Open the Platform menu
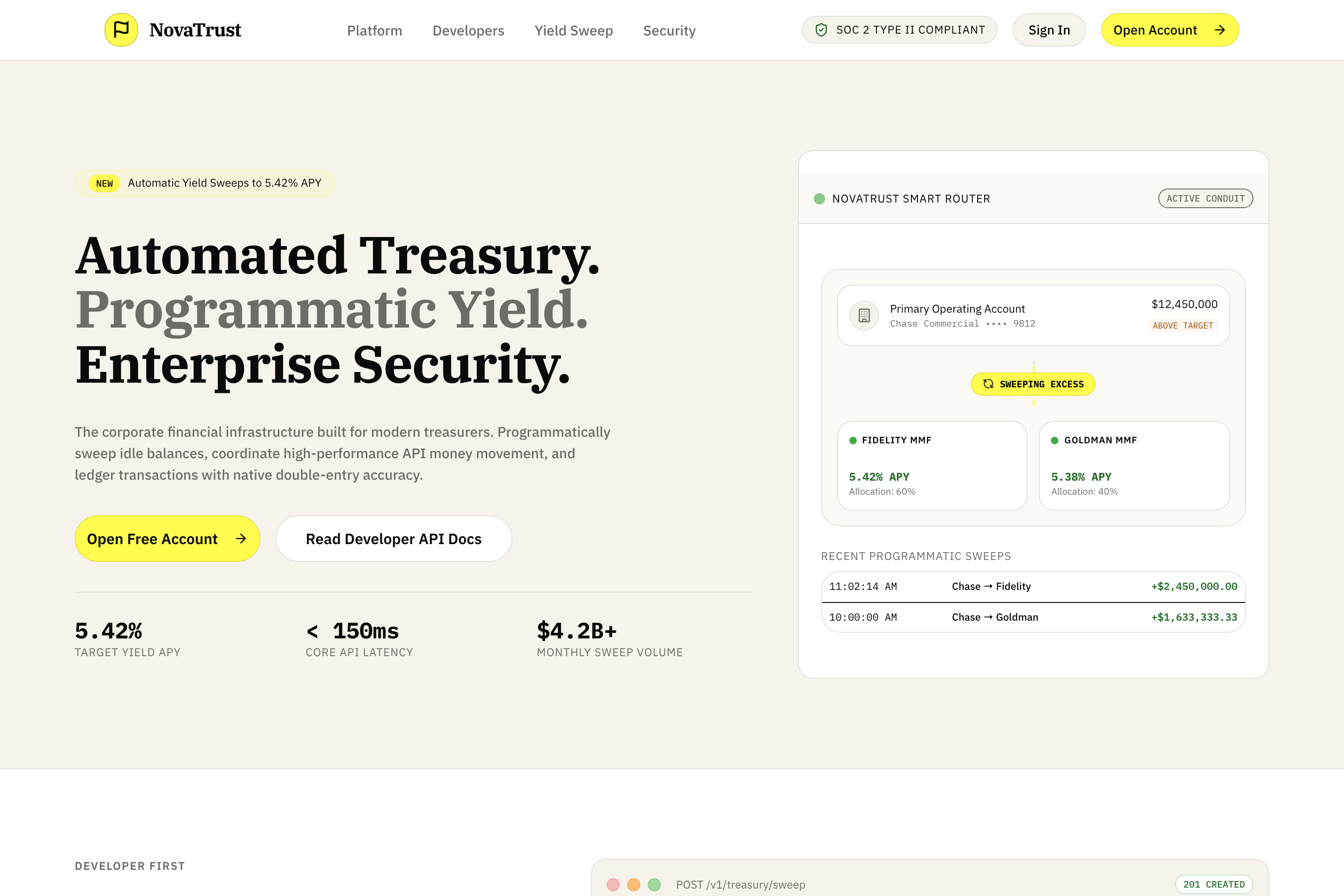The image size is (1344, 896). click(374, 30)
